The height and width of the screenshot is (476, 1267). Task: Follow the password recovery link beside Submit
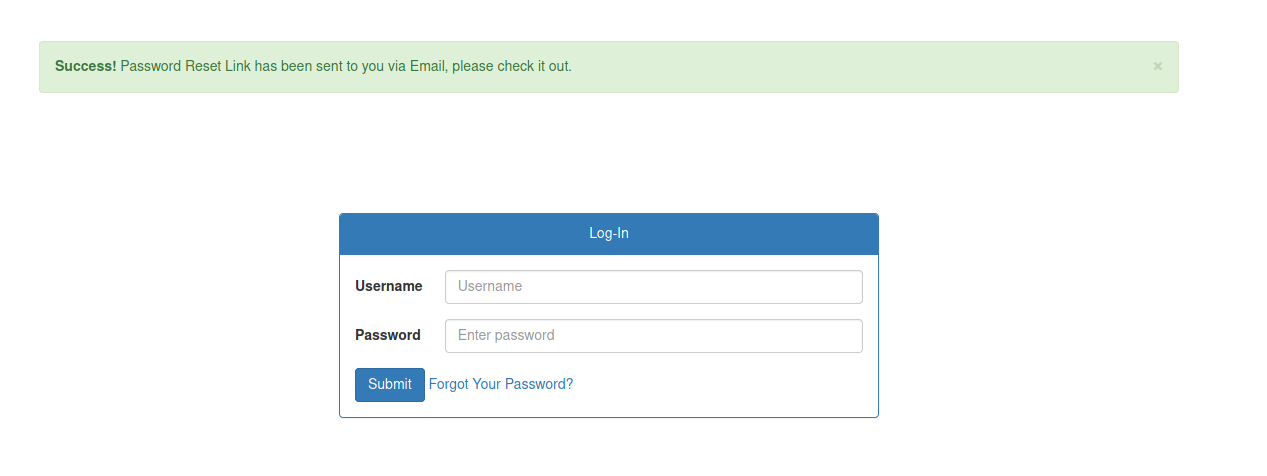click(500, 384)
